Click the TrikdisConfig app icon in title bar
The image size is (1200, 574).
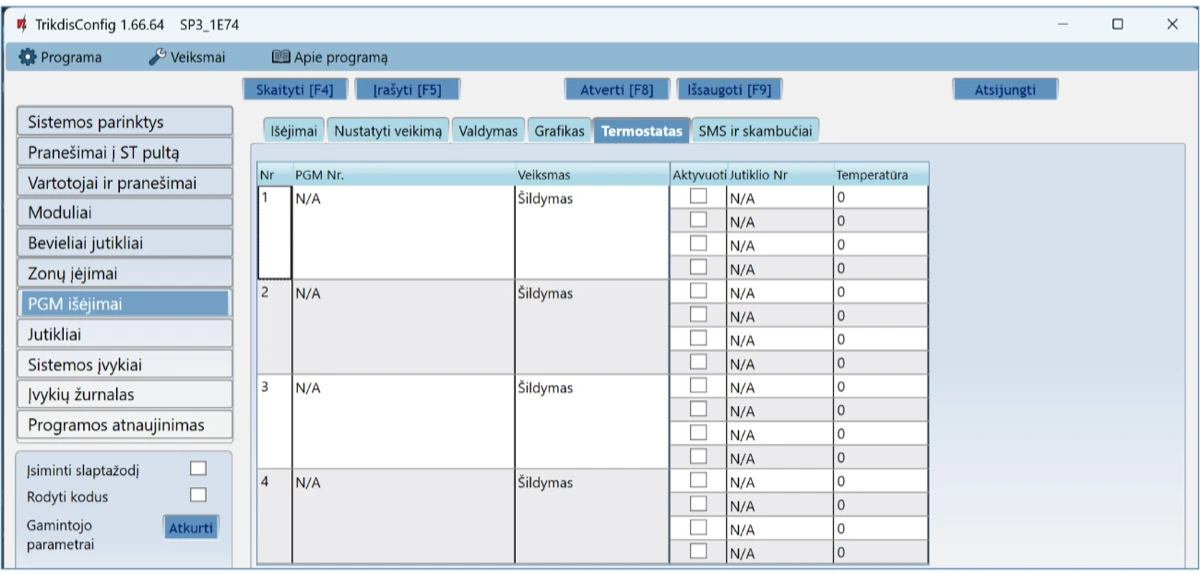[x=22, y=24]
